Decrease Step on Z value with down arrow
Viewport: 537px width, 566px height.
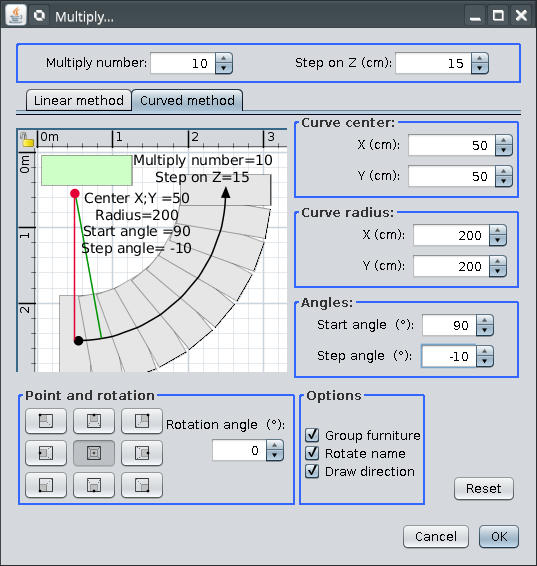tap(480, 68)
